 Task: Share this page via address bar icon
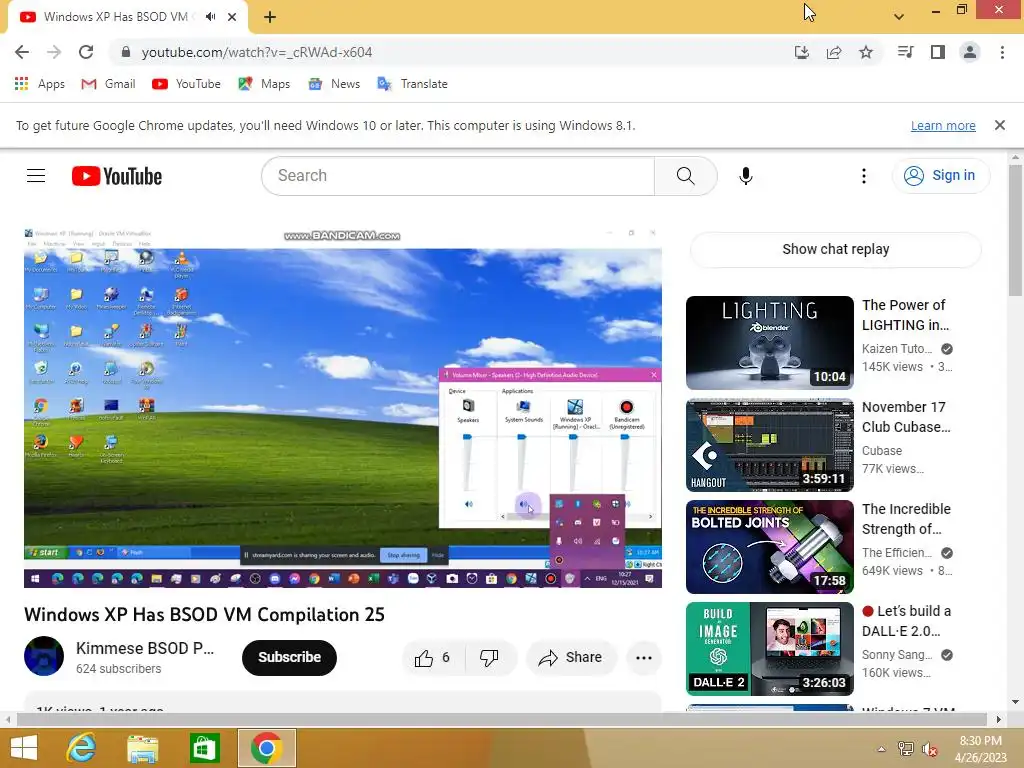833,52
